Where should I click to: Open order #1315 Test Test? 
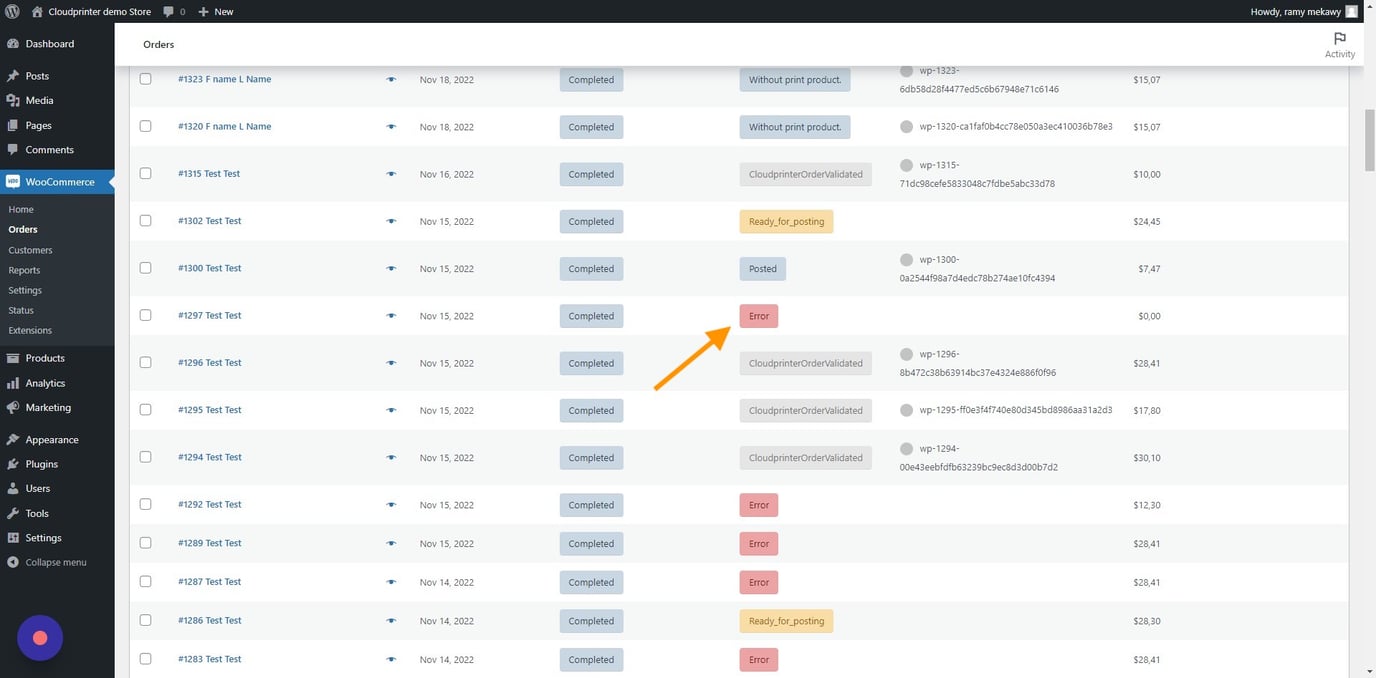[x=208, y=173]
